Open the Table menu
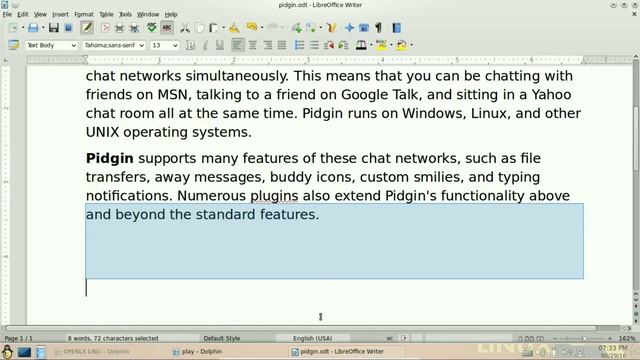The image size is (640, 360). pos(106,14)
